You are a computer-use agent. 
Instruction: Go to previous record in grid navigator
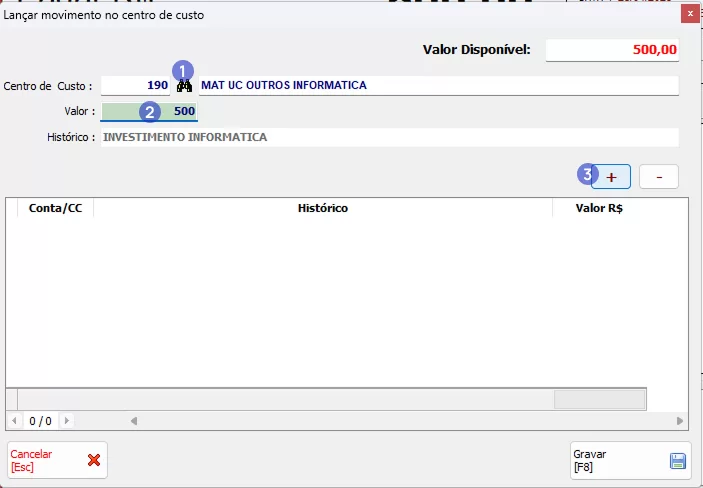(14, 421)
